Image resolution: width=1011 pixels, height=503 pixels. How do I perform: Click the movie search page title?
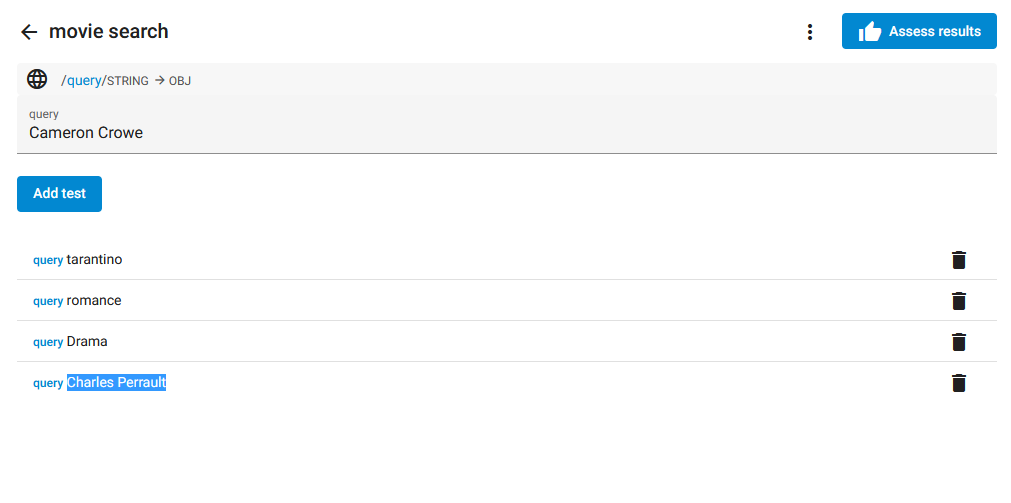click(x=108, y=32)
